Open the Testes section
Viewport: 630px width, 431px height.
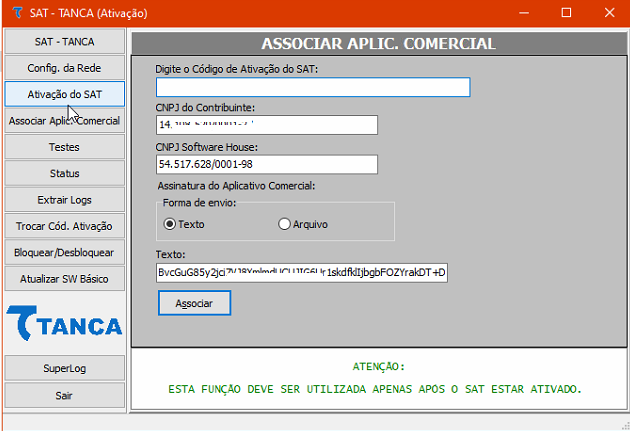tap(64, 147)
